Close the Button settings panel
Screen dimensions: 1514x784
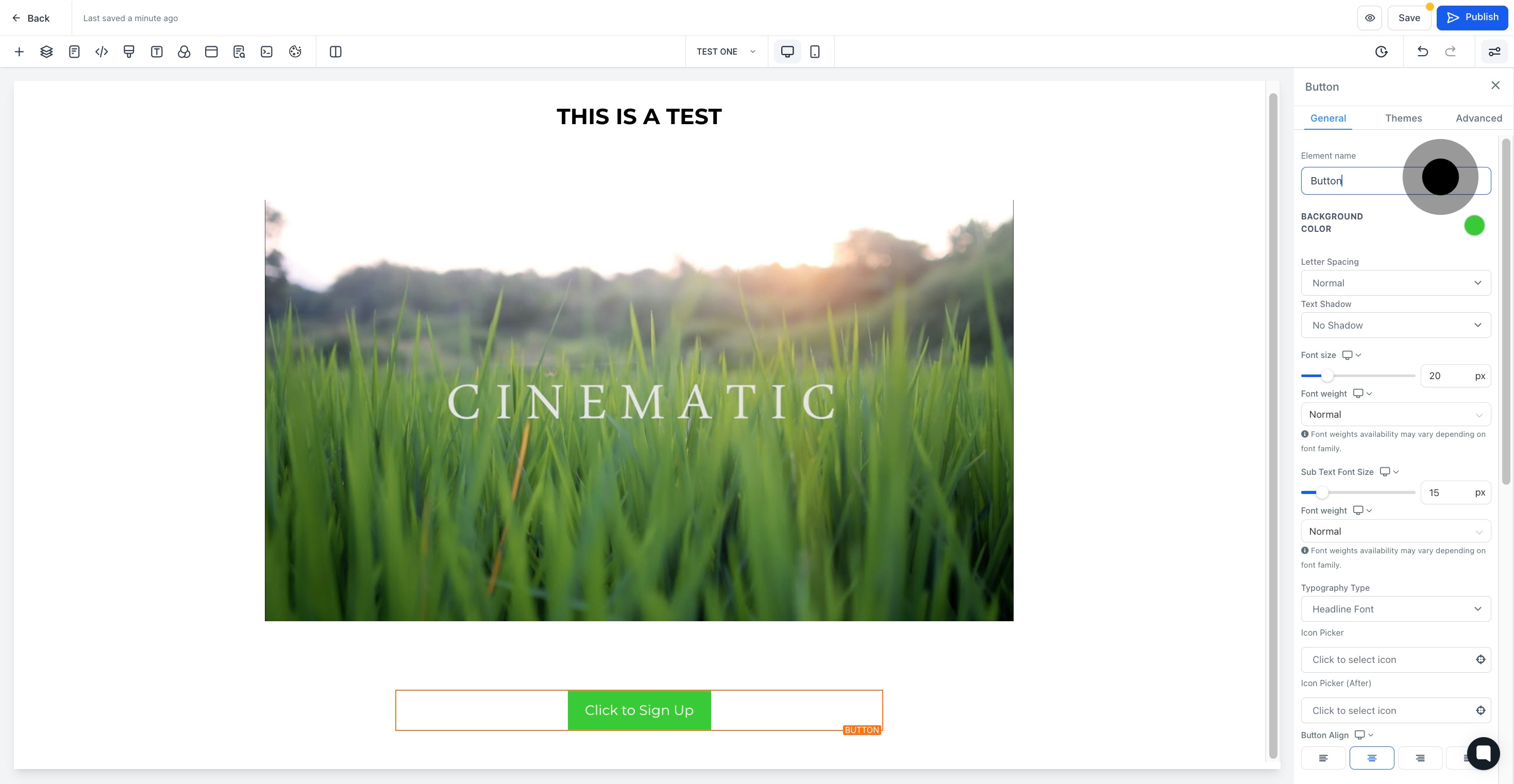click(x=1495, y=86)
